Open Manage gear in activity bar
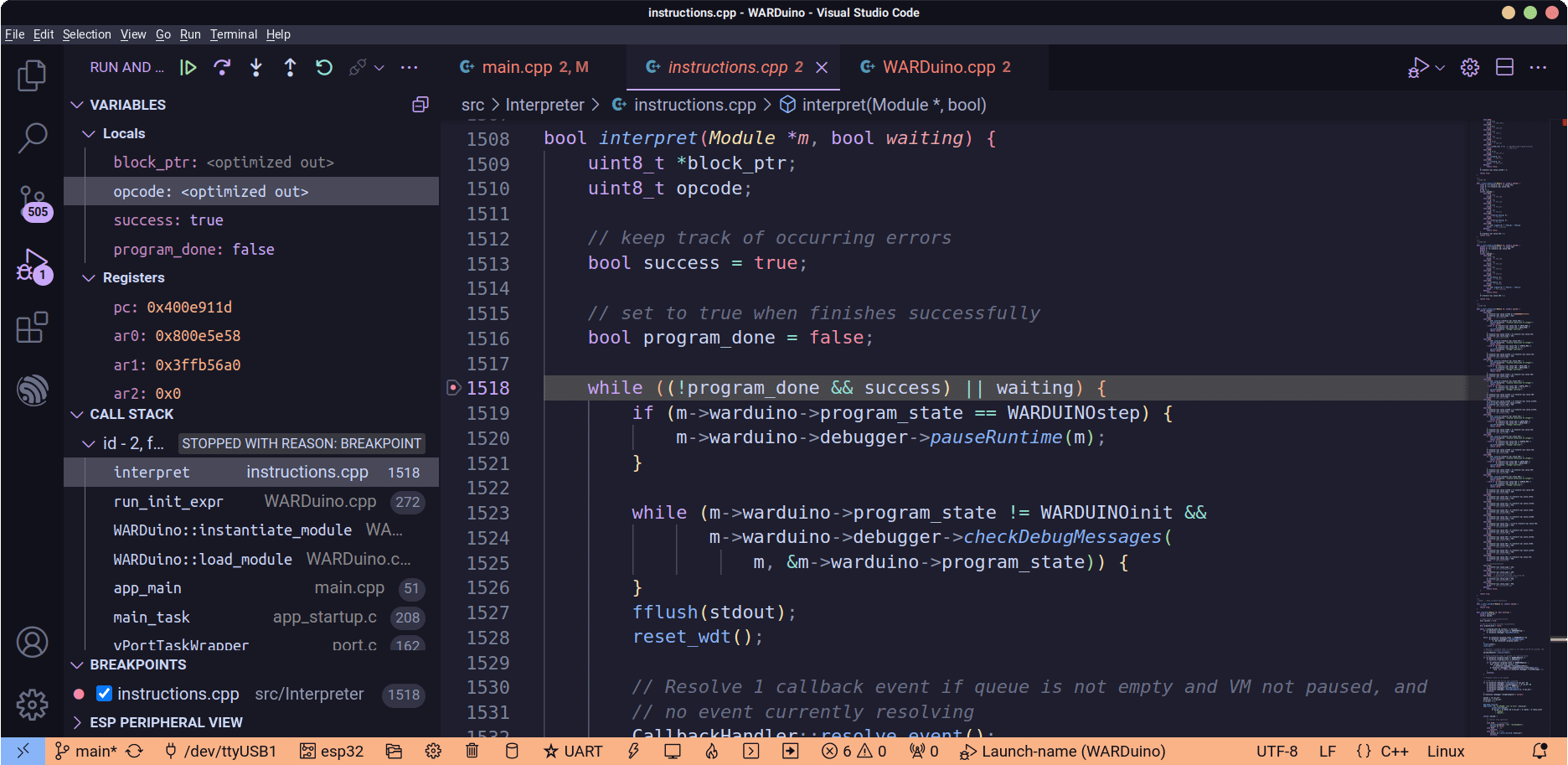The height and width of the screenshot is (765, 1568). pyautogui.click(x=32, y=705)
